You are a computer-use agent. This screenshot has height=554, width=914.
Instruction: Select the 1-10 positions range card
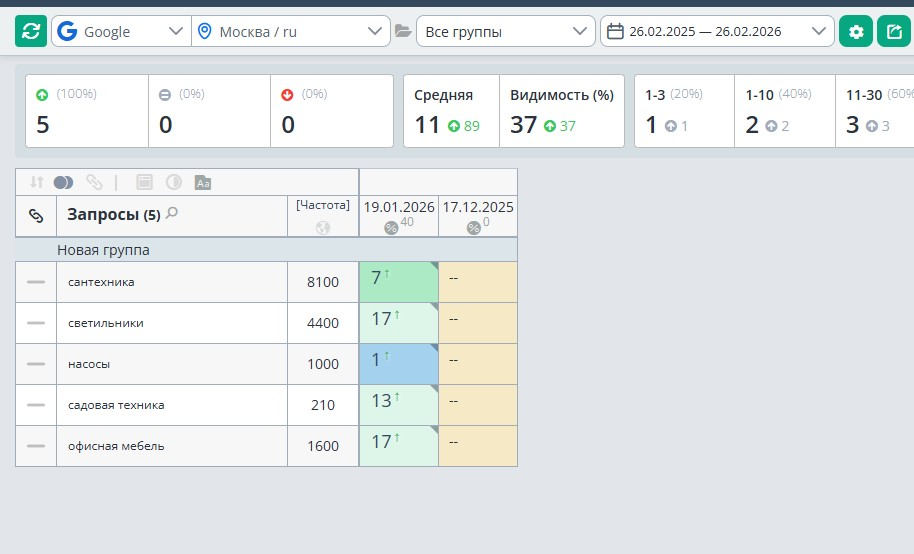click(785, 111)
